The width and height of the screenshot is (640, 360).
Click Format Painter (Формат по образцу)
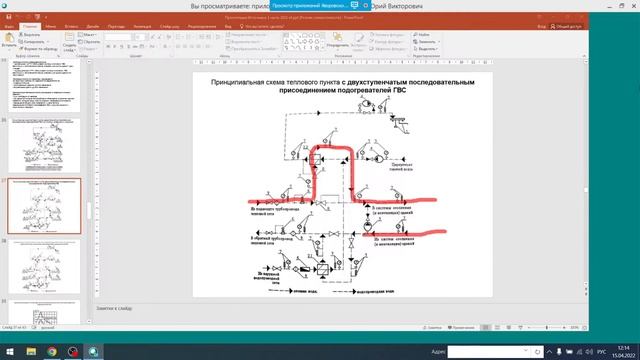tap(38, 49)
